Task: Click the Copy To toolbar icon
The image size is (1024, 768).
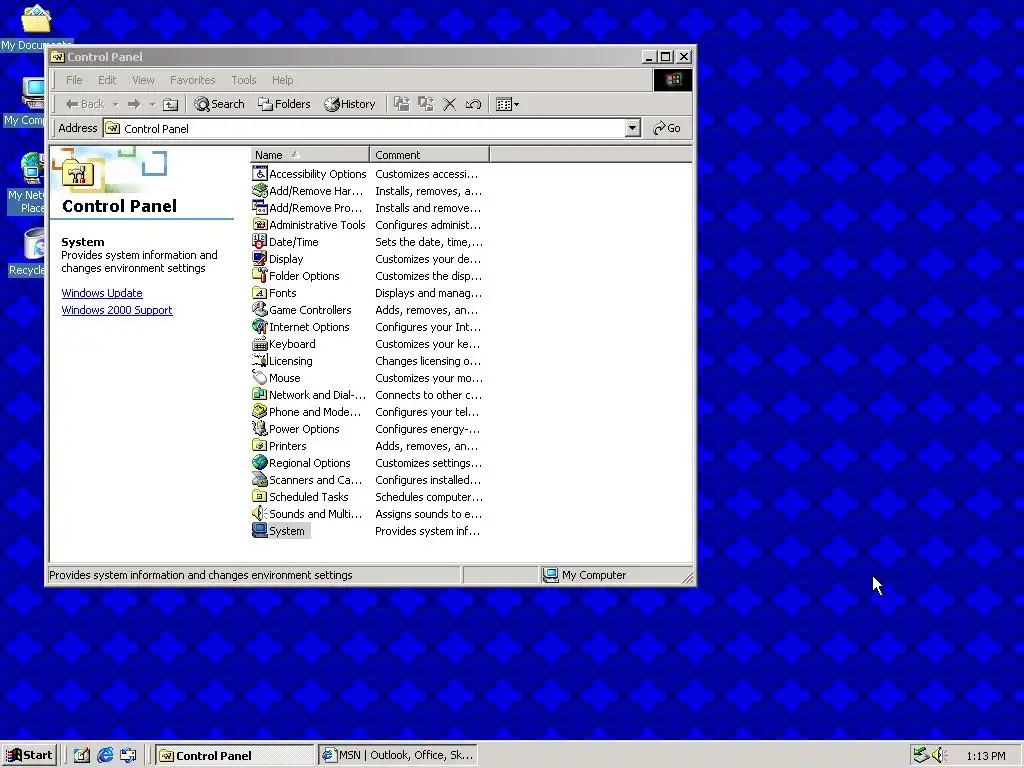Action: [x=426, y=104]
